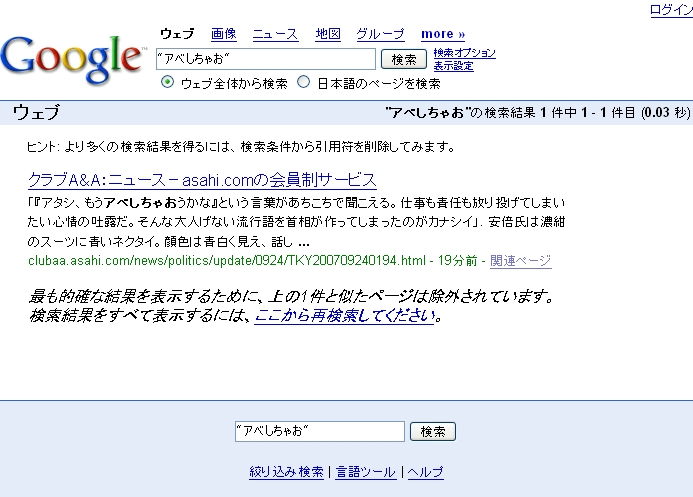The height and width of the screenshot is (497, 693).
Task: Open 言語ツール link
Action: (366, 472)
